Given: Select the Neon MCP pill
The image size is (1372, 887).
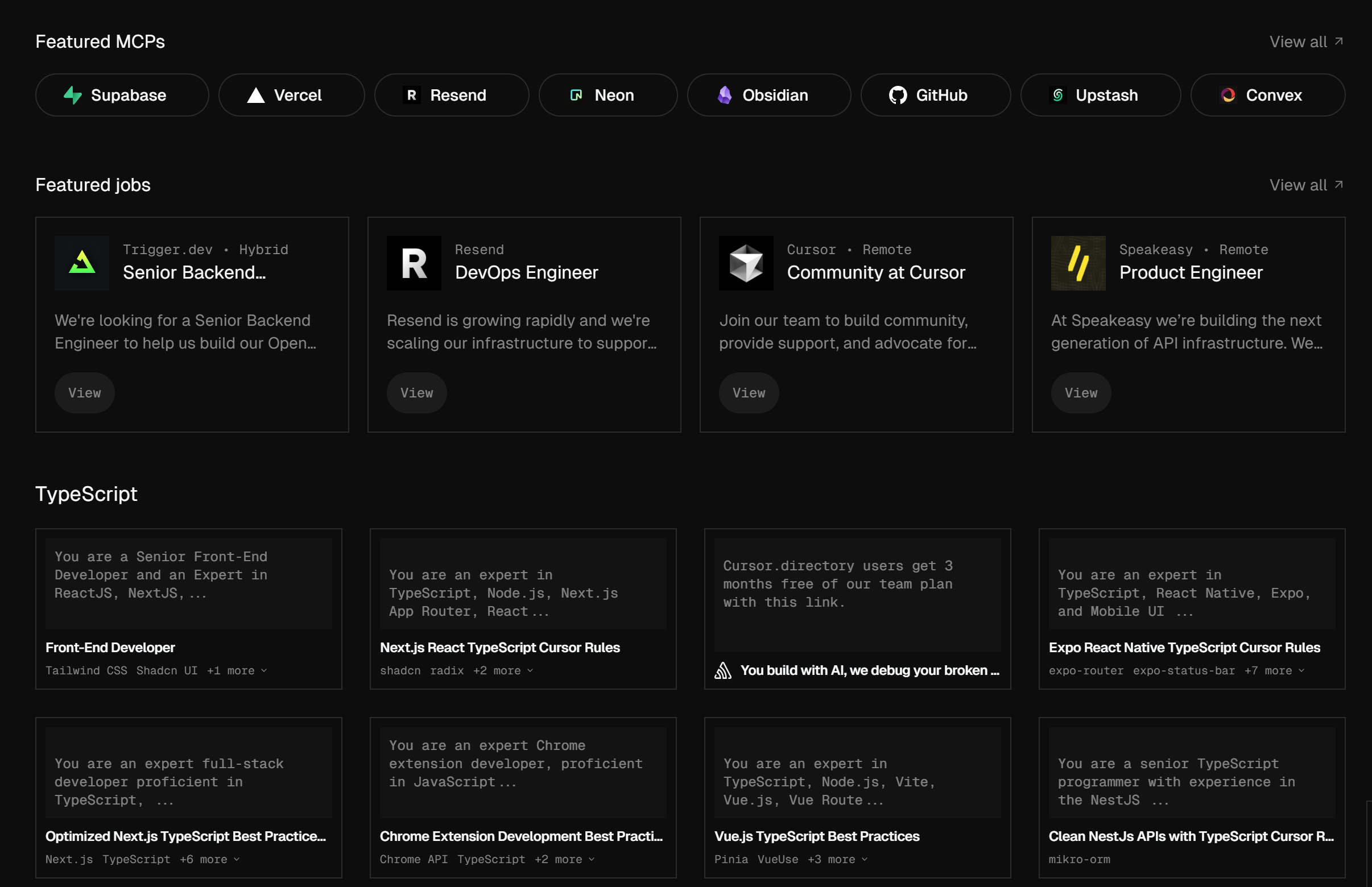Looking at the screenshot, I should click(x=608, y=95).
